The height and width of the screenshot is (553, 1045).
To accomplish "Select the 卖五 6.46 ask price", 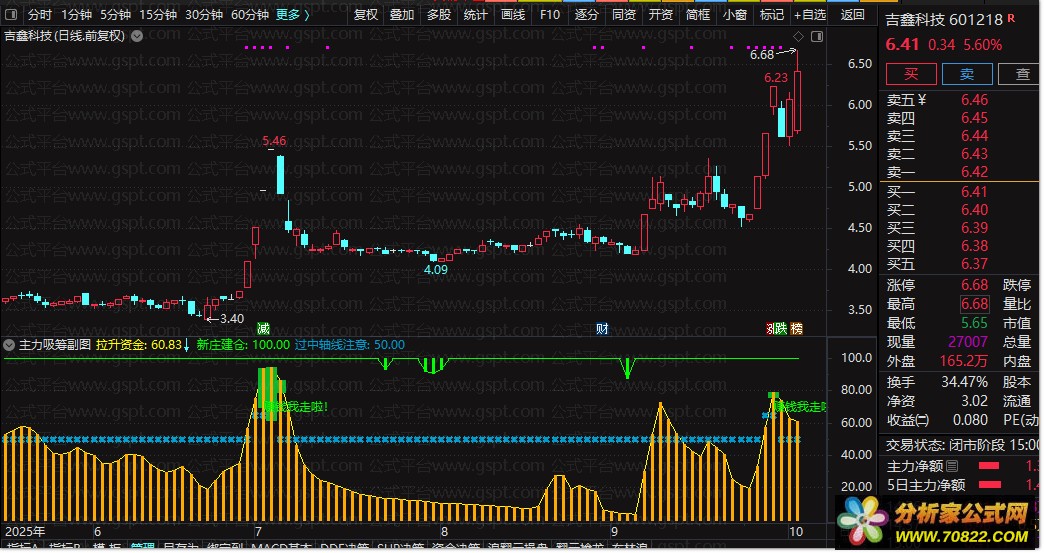I will 974,100.
